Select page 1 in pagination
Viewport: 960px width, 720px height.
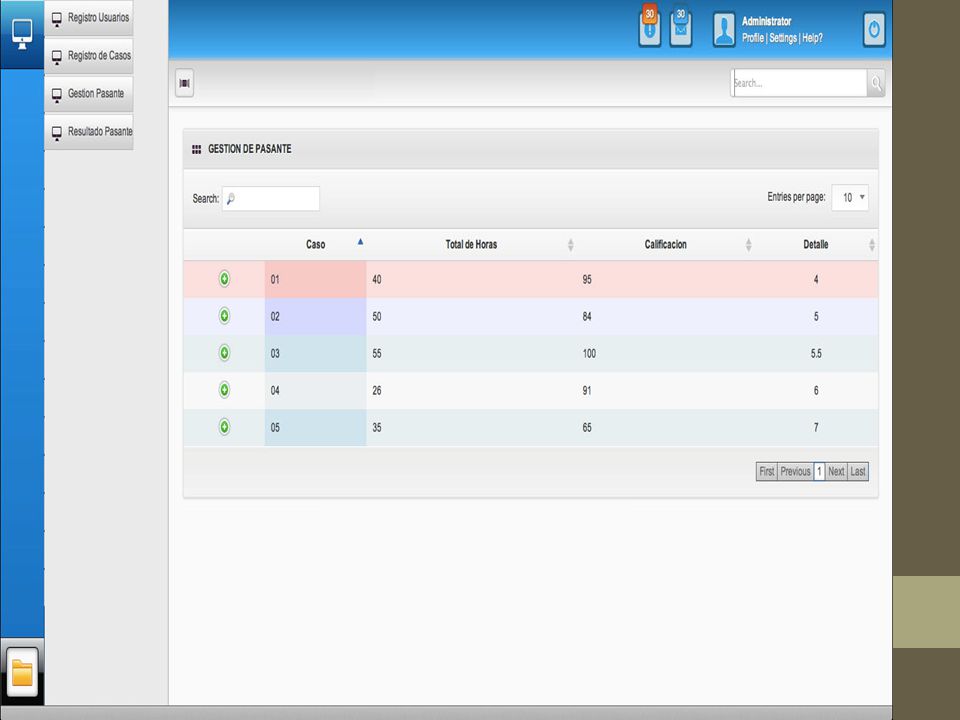click(x=819, y=471)
